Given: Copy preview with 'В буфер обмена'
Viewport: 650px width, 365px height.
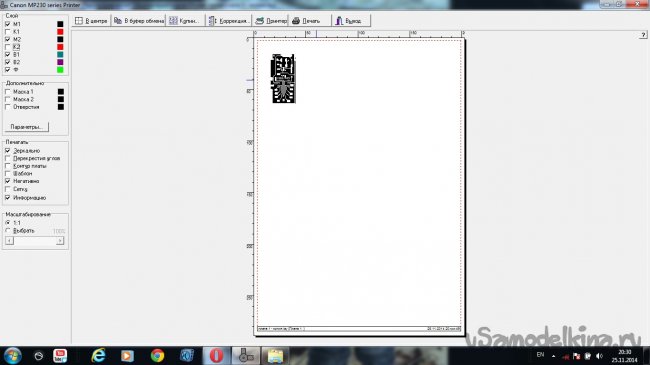Looking at the screenshot, I should coord(118,21).
